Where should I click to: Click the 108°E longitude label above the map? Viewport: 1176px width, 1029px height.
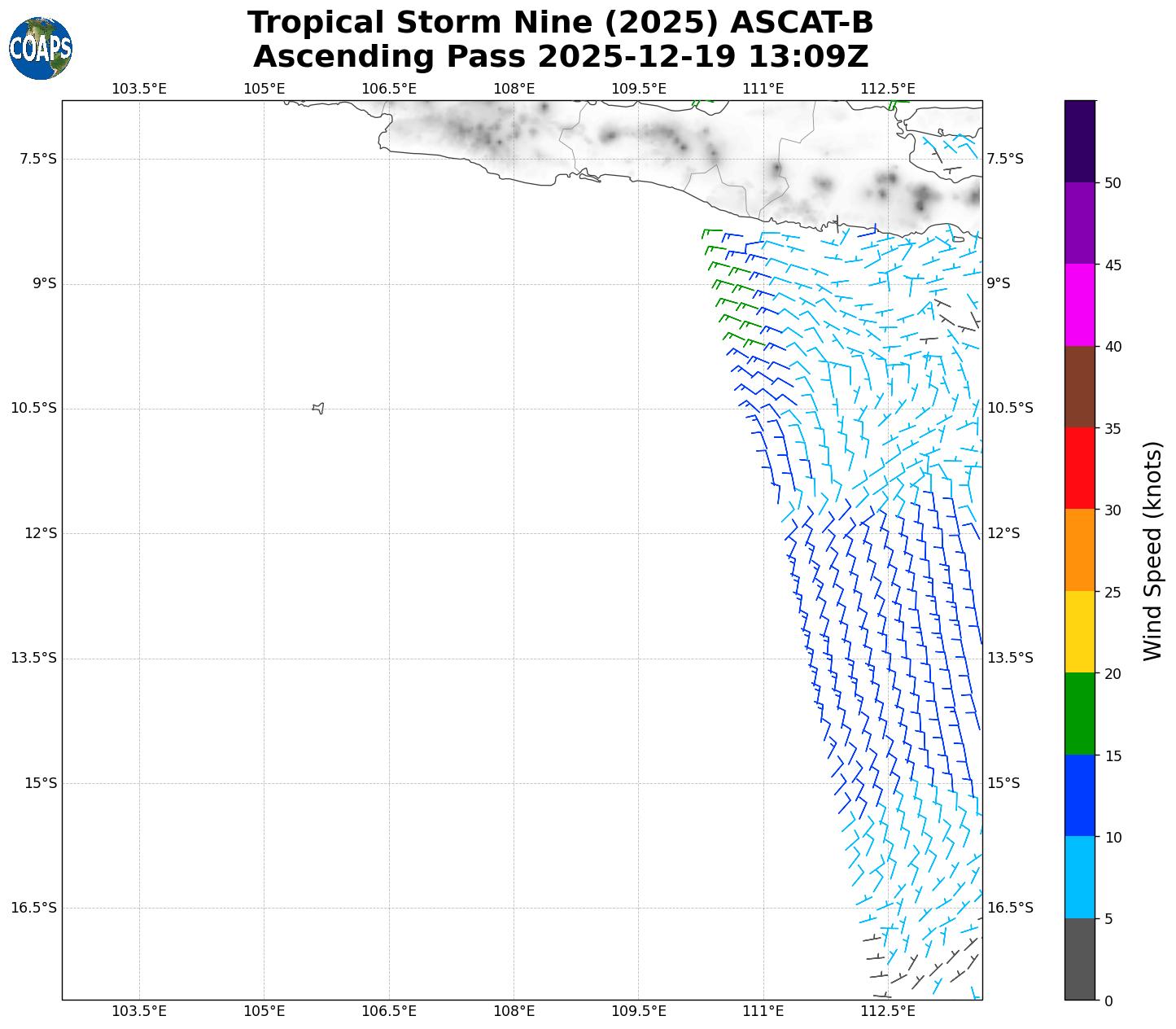514,88
